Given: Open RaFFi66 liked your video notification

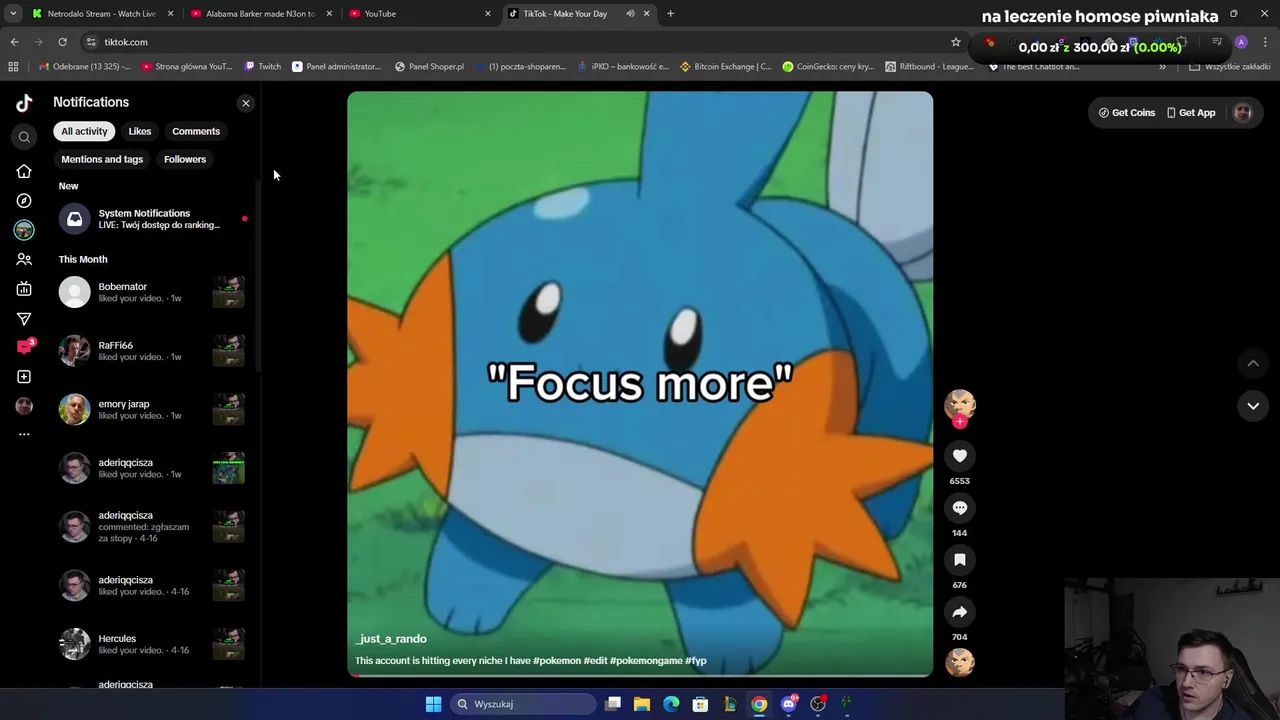Looking at the screenshot, I should click(x=152, y=351).
